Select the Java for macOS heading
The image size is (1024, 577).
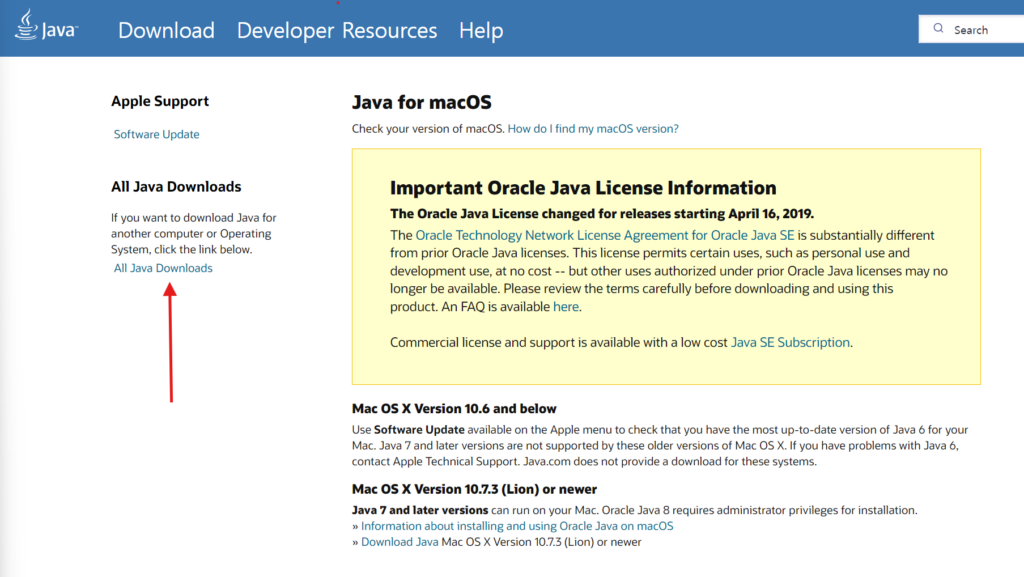point(421,102)
